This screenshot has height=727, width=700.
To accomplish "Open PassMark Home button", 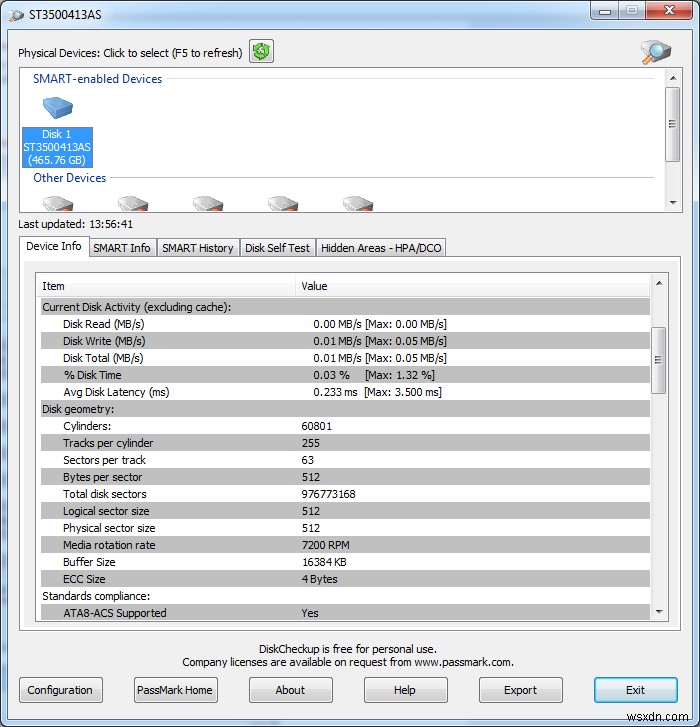I will click(x=175, y=690).
